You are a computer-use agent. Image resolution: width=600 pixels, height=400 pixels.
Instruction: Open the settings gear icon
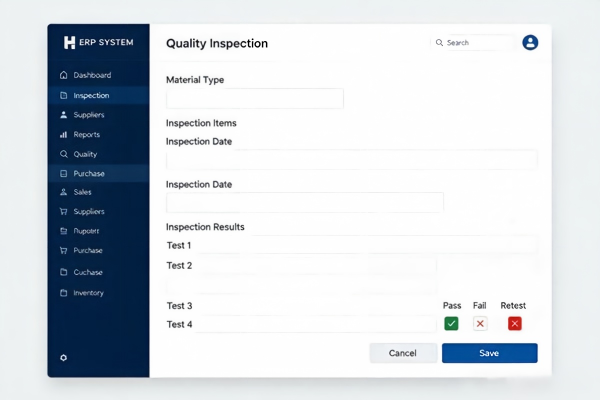coord(64,358)
